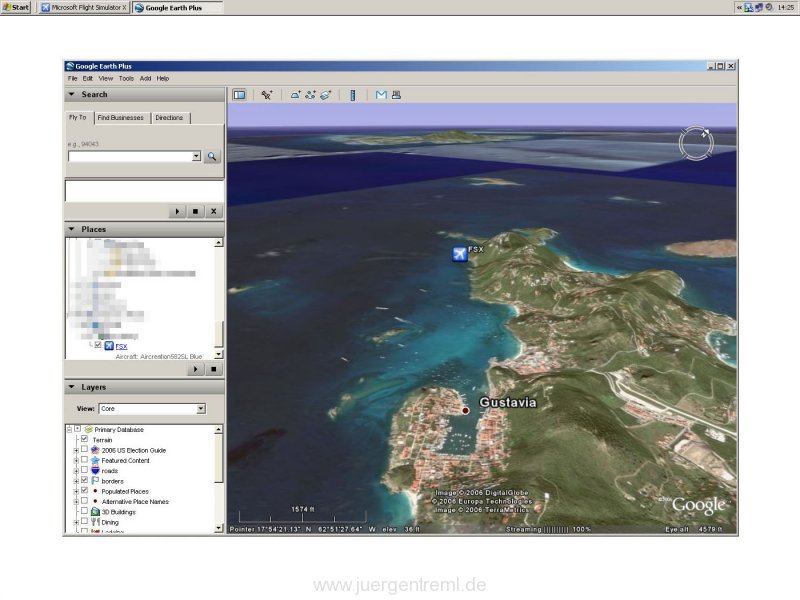Enable the 2006 US Election Guide checkbox
The image size is (800, 600).
tap(85, 449)
